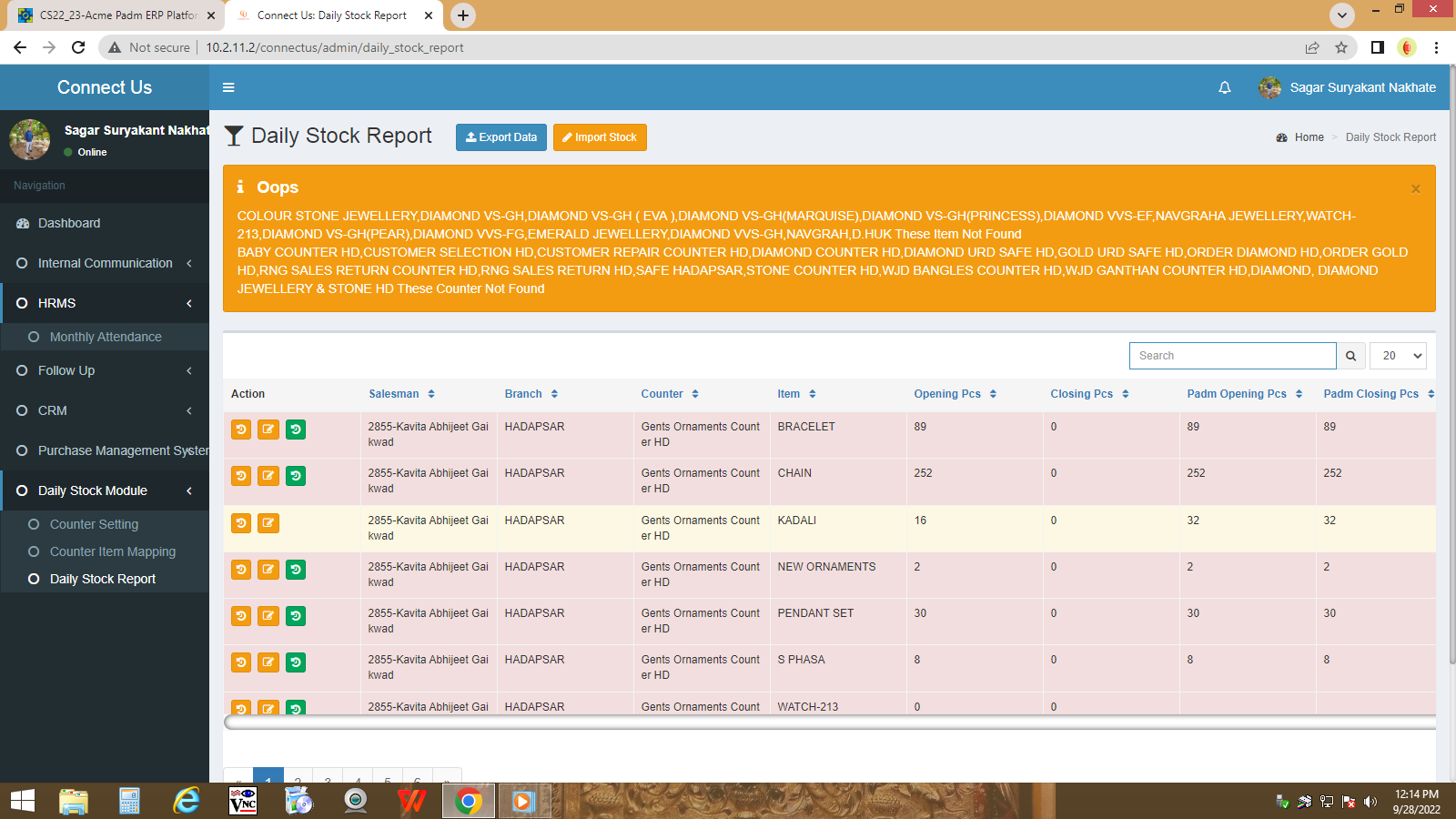The width and height of the screenshot is (1456, 819).
Task: Bookmark this page with star icon
Action: [1341, 47]
